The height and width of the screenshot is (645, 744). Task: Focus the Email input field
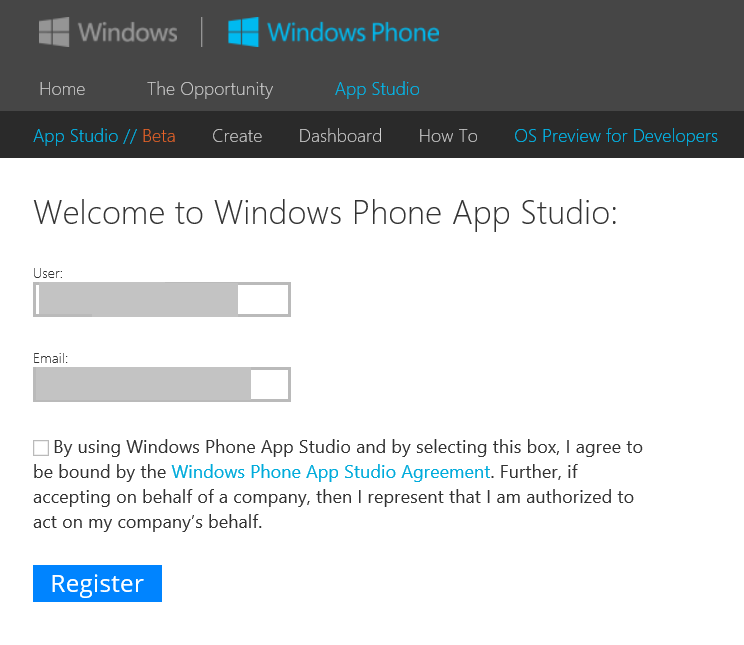pos(162,385)
